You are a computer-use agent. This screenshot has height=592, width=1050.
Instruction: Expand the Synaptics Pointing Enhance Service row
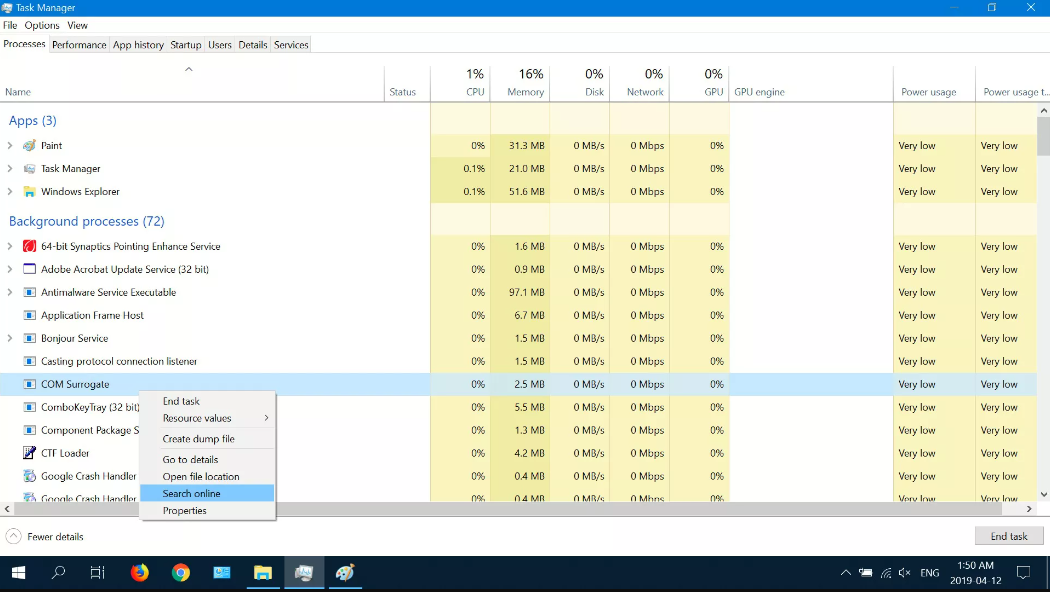click(x=9, y=246)
